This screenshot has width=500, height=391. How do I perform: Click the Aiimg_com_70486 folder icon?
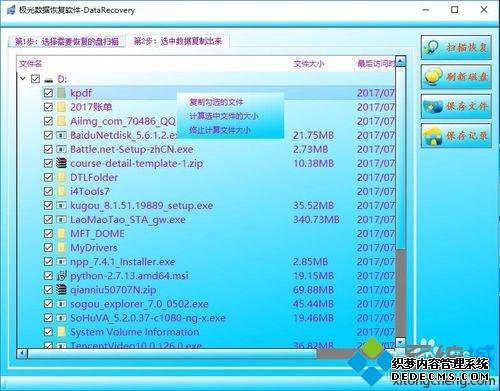click(61, 121)
